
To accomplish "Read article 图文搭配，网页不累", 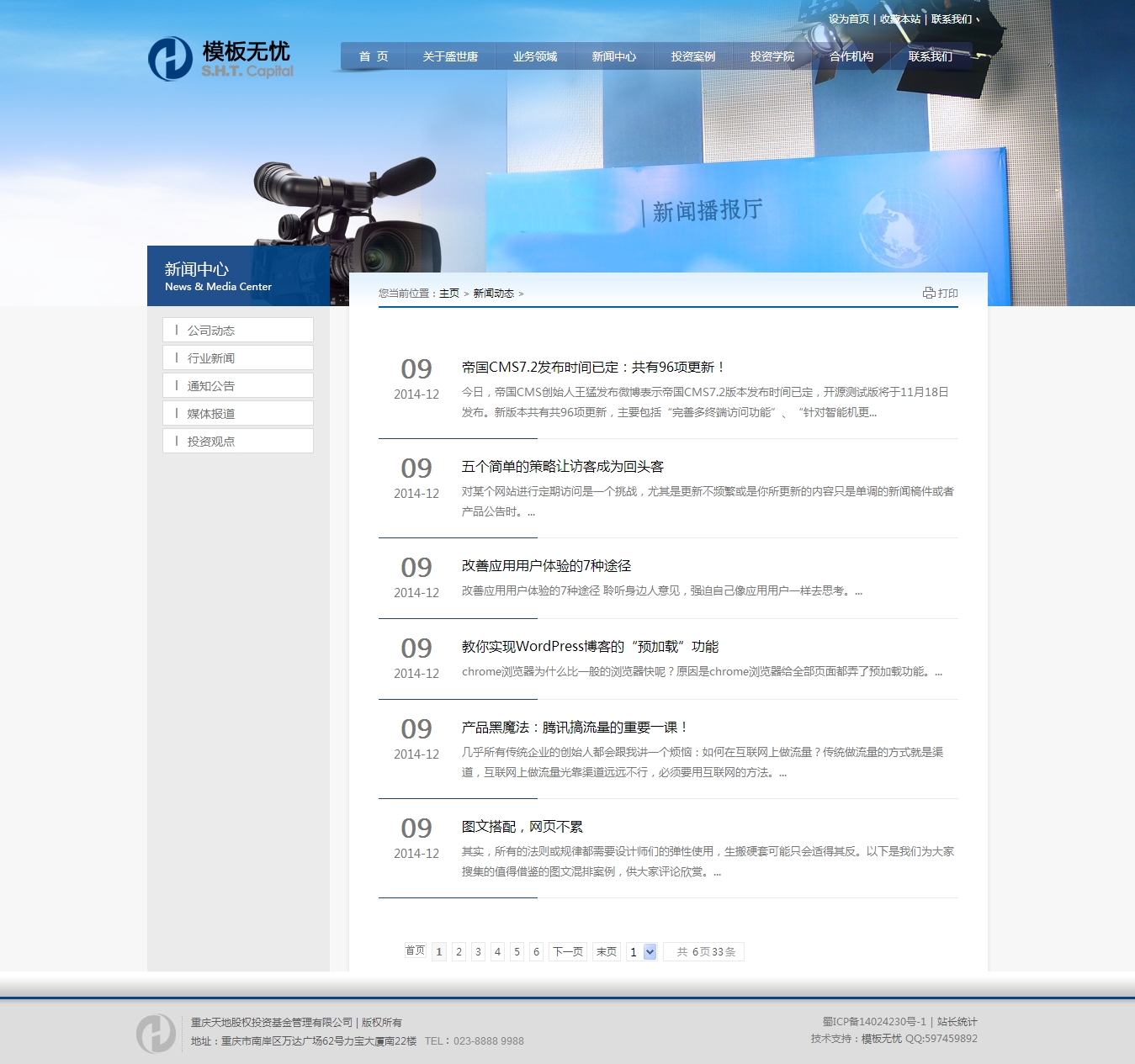I will (522, 827).
